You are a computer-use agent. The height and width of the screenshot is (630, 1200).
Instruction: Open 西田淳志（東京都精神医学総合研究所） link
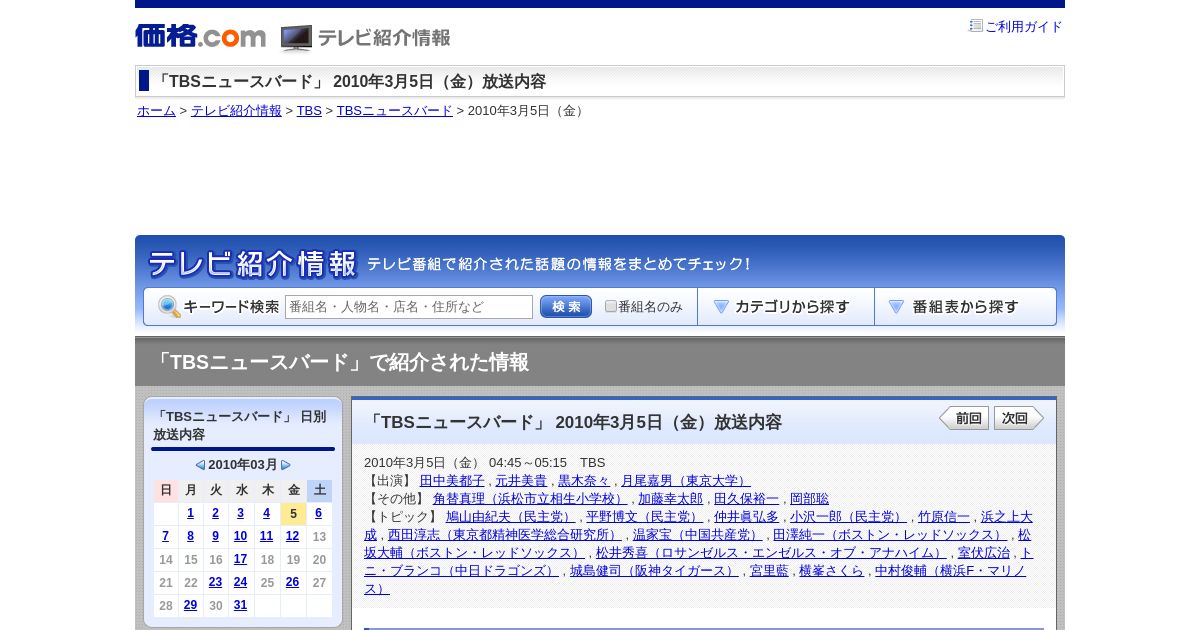click(x=504, y=535)
